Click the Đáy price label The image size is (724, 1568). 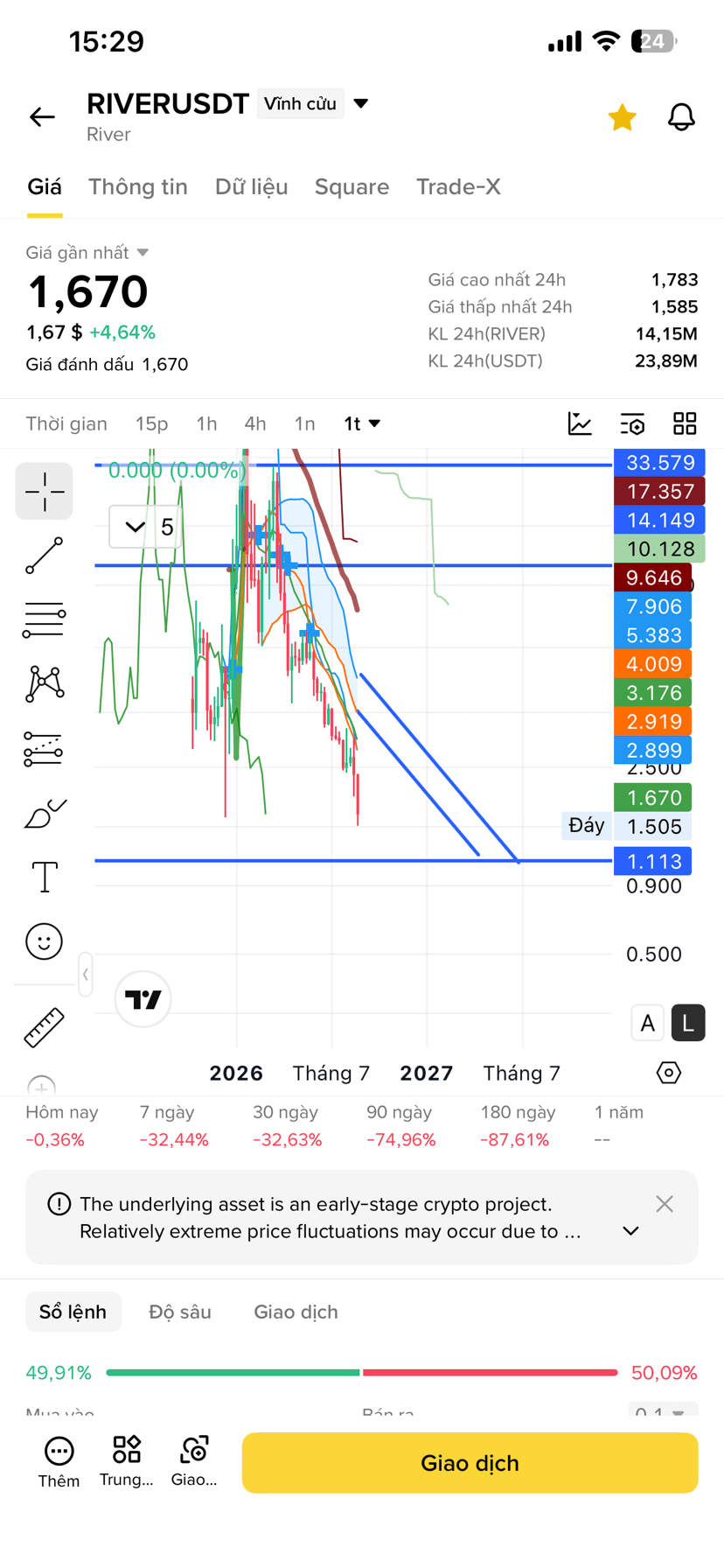pyautogui.click(x=587, y=826)
